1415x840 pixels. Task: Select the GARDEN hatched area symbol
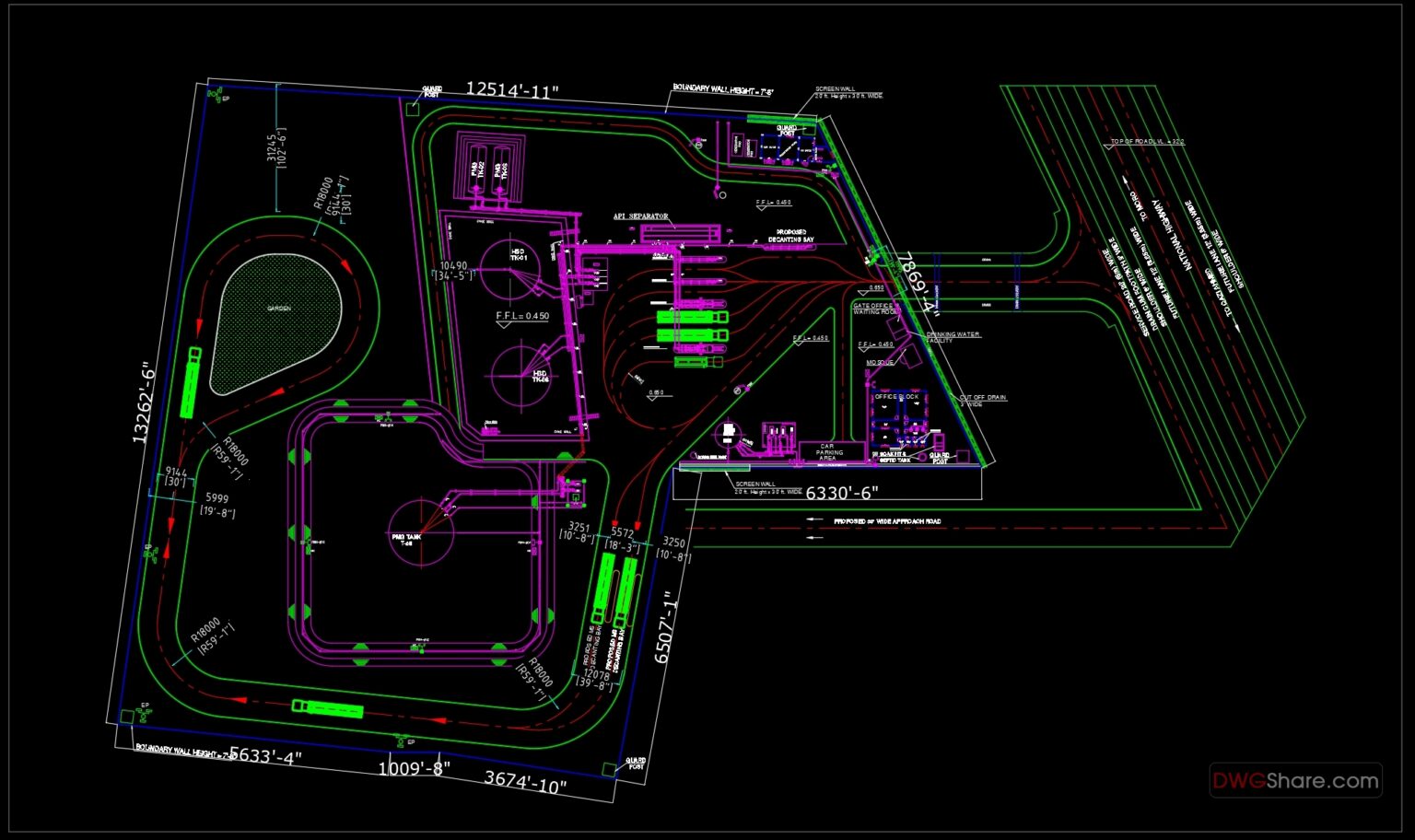pos(279,309)
